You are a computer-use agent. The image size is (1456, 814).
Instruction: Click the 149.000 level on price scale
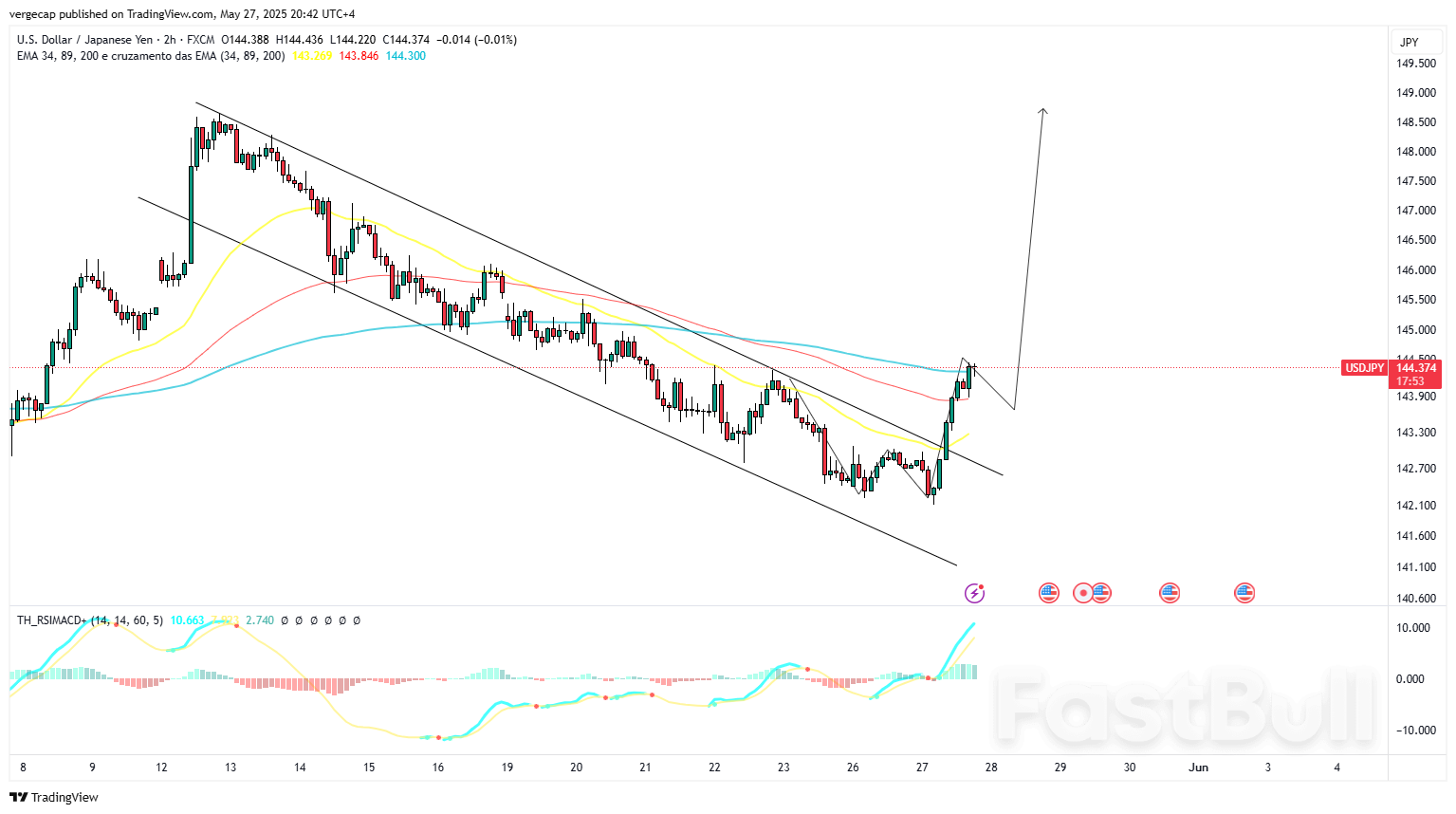pyautogui.click(x=1415, y=93)
